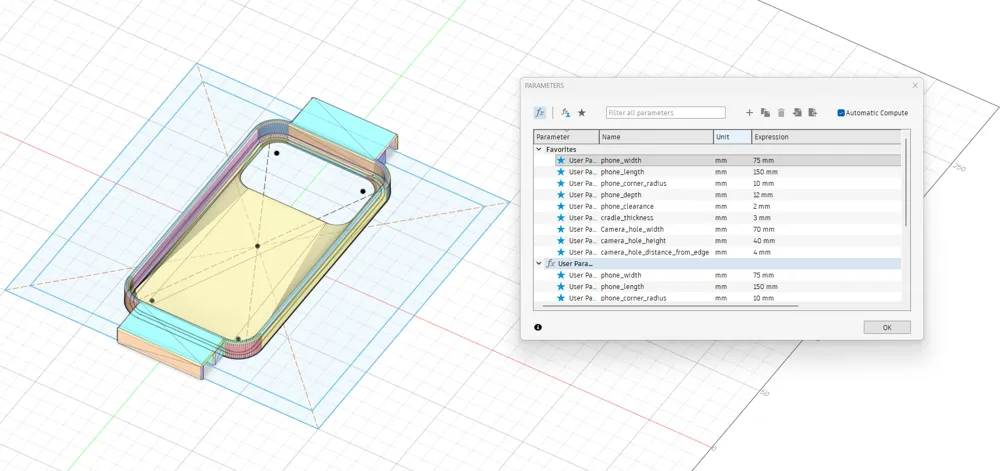The height and width of the screenshot is (471, 1000).
Task: Toggle the favorite star for camera_hole_height
Action: 561,241
